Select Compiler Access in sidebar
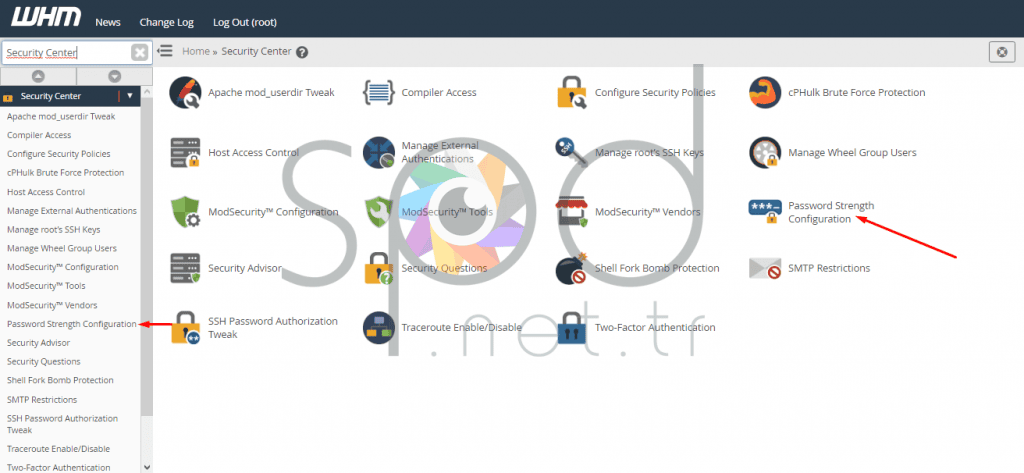Screen dimensions: 1024x473 [39, 135]
